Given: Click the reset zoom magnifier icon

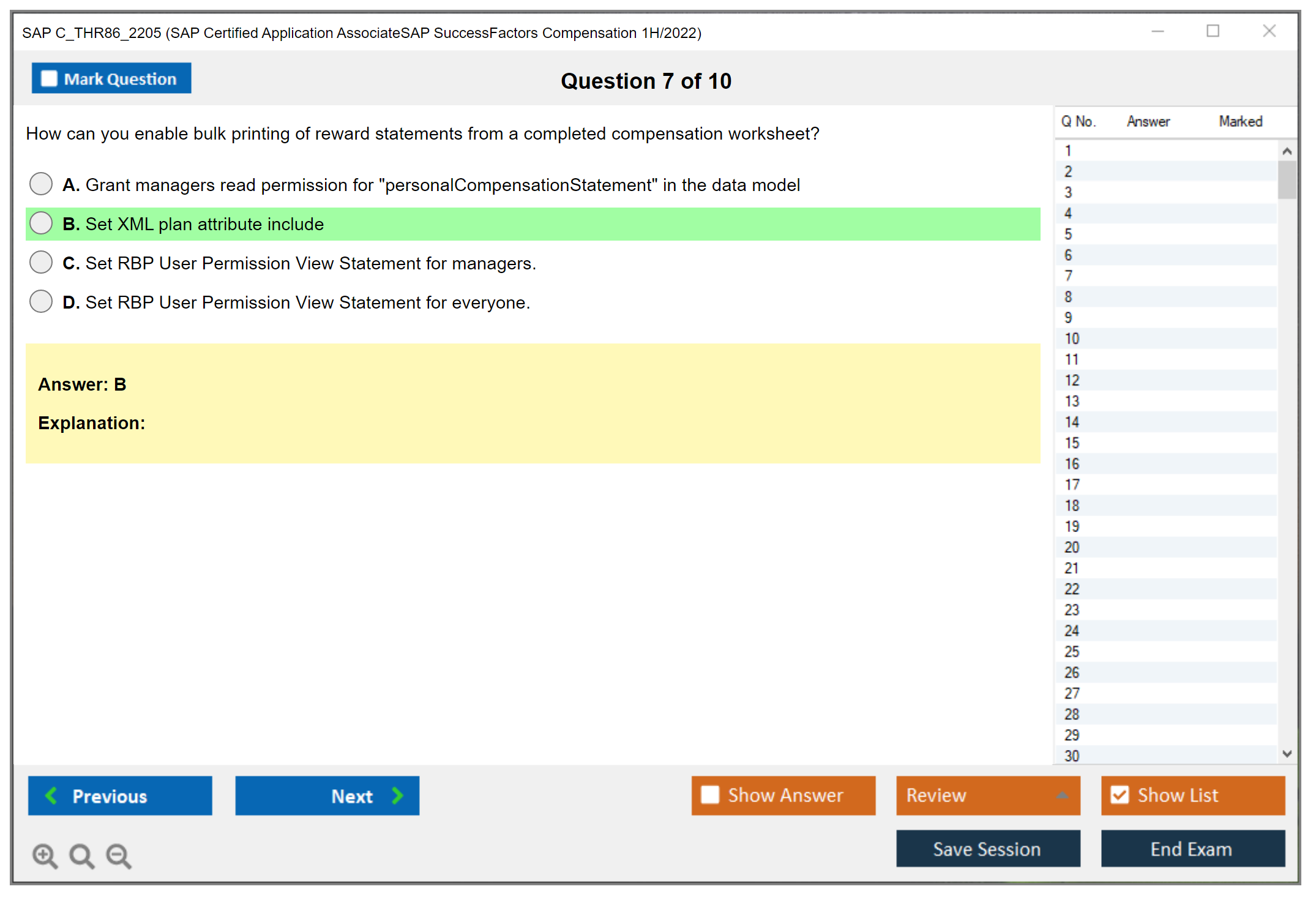Looking at the screenshot, I should pos(81,855).
